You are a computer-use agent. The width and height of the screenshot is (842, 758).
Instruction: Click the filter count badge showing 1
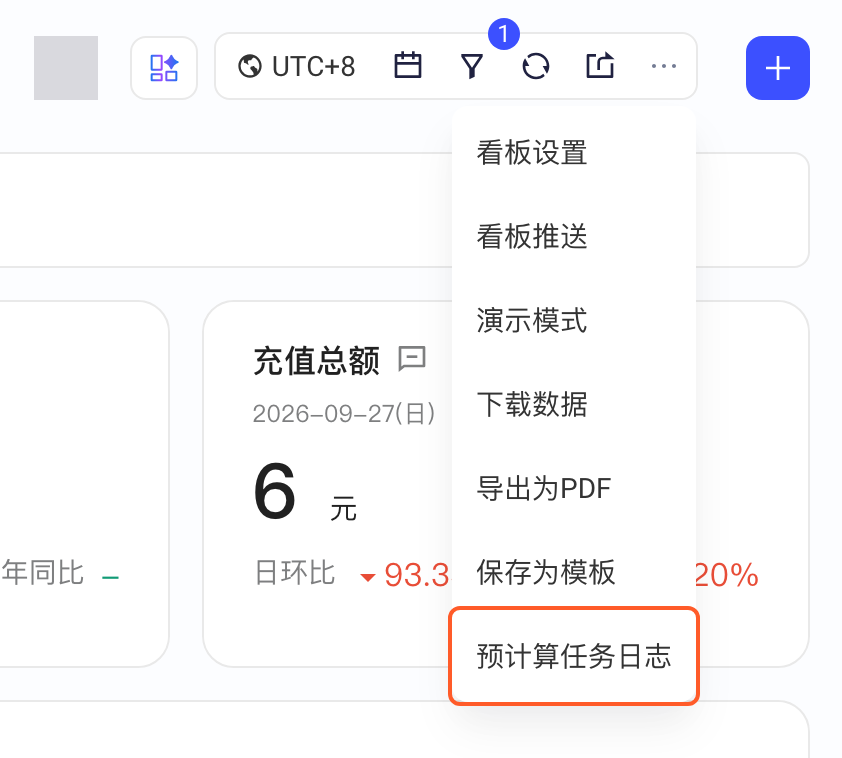pyautogui.click(x=504, y=34)
